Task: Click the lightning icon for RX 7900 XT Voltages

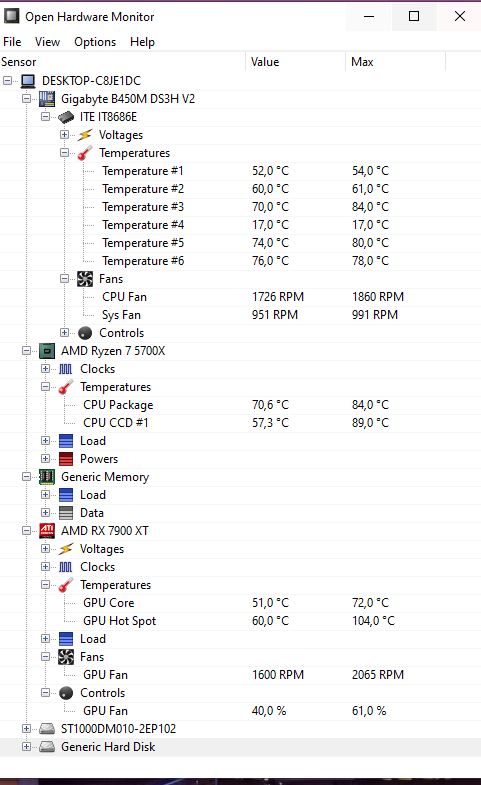Action: coord(66,549)
